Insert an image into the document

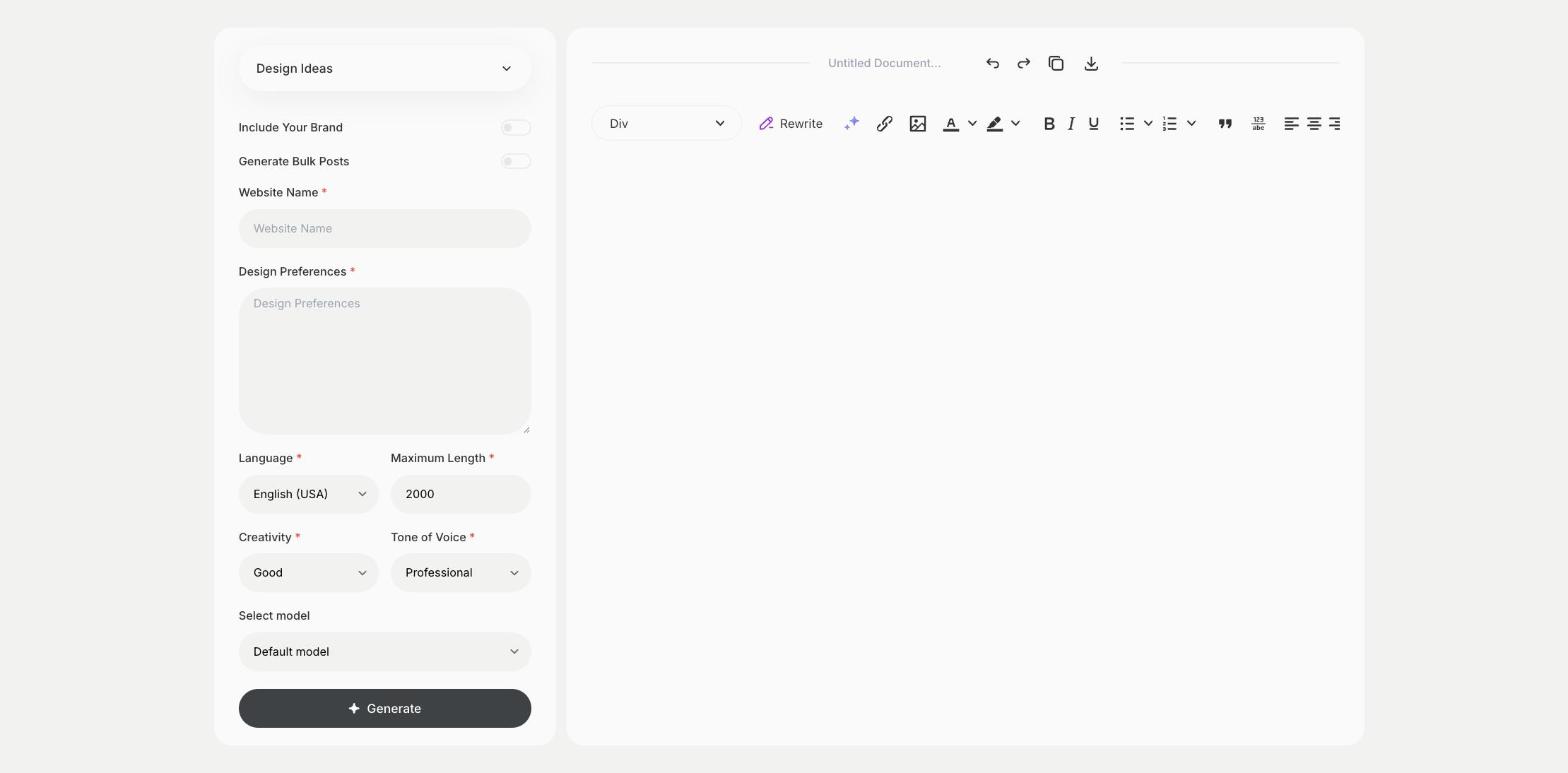(917, 123)
